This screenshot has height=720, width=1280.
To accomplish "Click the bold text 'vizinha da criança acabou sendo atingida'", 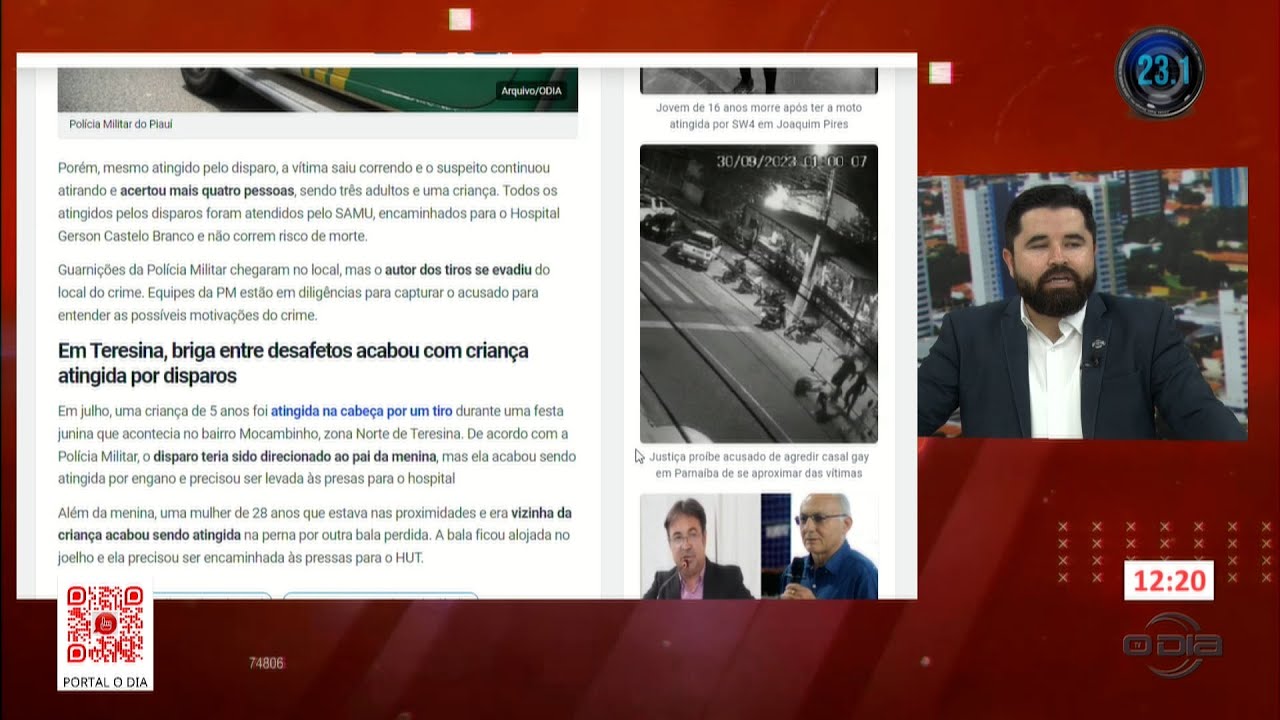I will [x=315, y=524].
